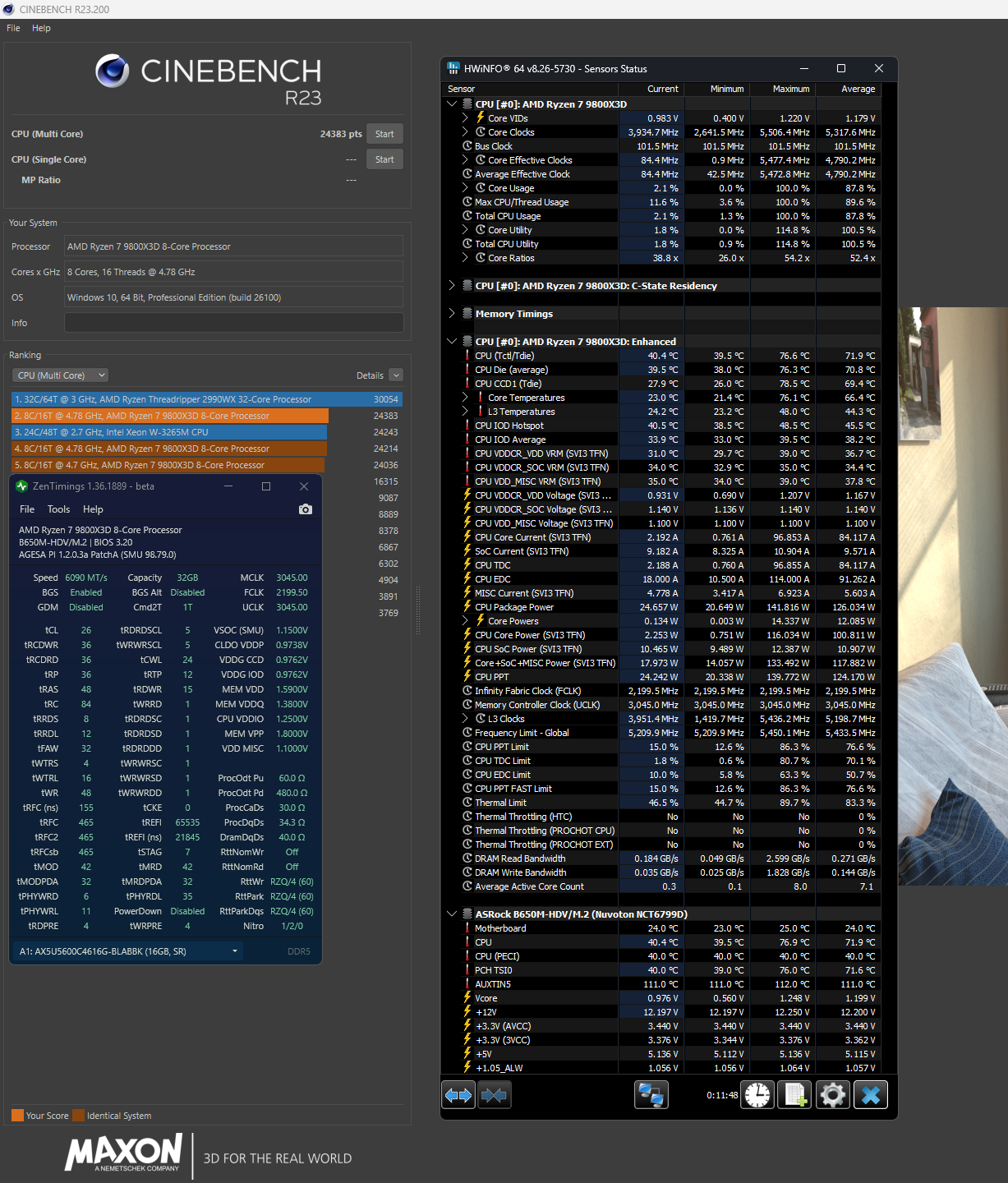Viewport: 1008px width, 1183px height.
Task: Start the CPU (Multi Core) test
Action: pyautogui.click(x=384, y=134)
